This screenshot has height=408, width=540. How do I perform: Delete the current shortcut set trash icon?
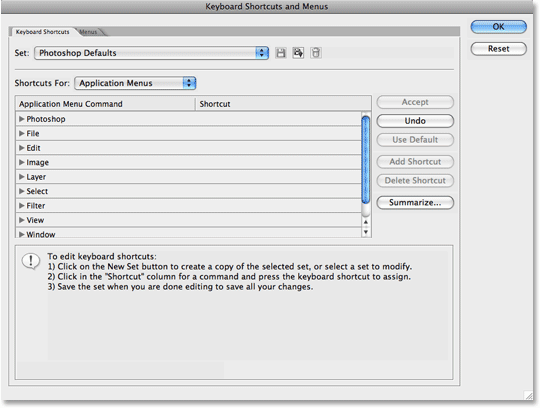tap(315, 53)
